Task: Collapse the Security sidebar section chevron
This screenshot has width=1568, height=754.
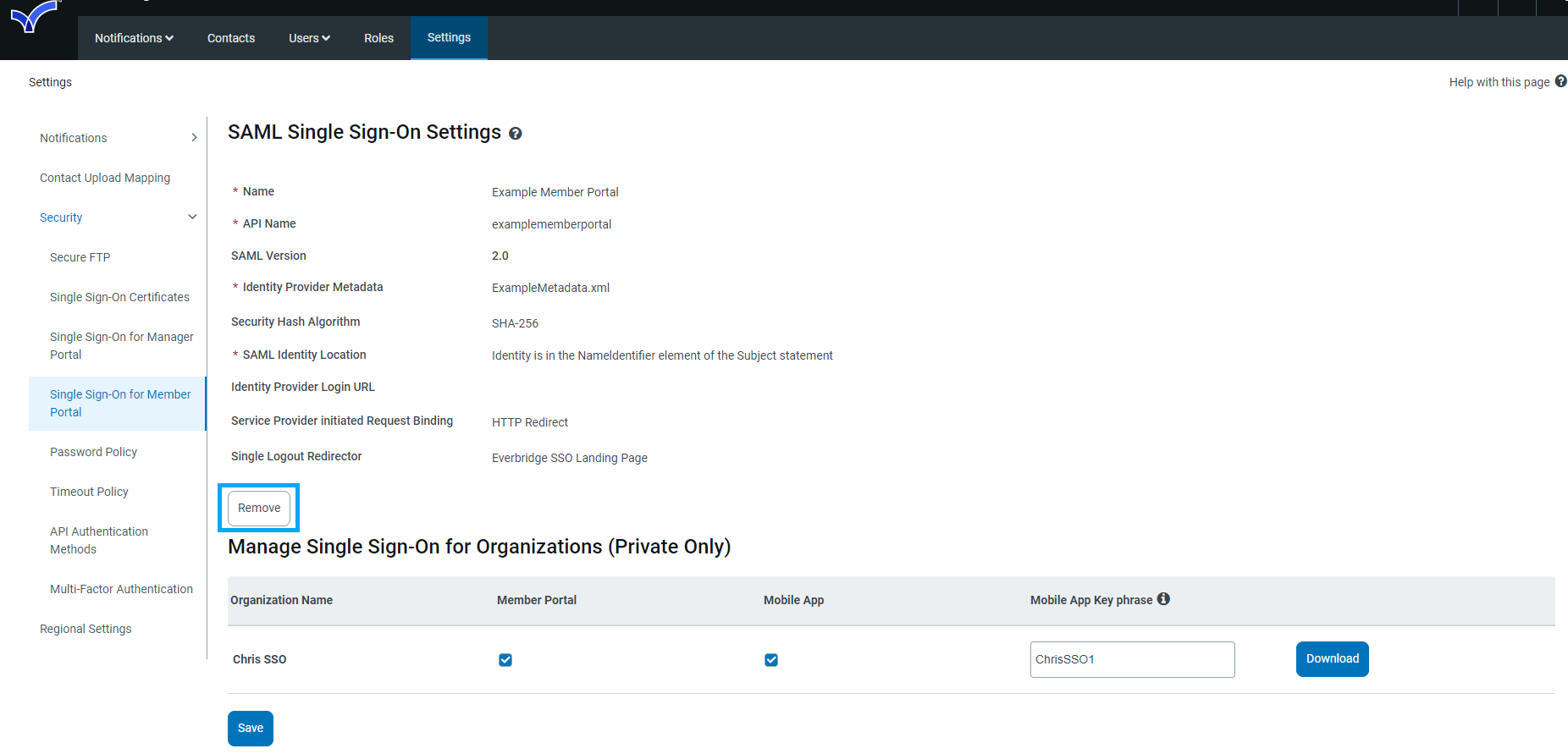Action: pos(192,217)
